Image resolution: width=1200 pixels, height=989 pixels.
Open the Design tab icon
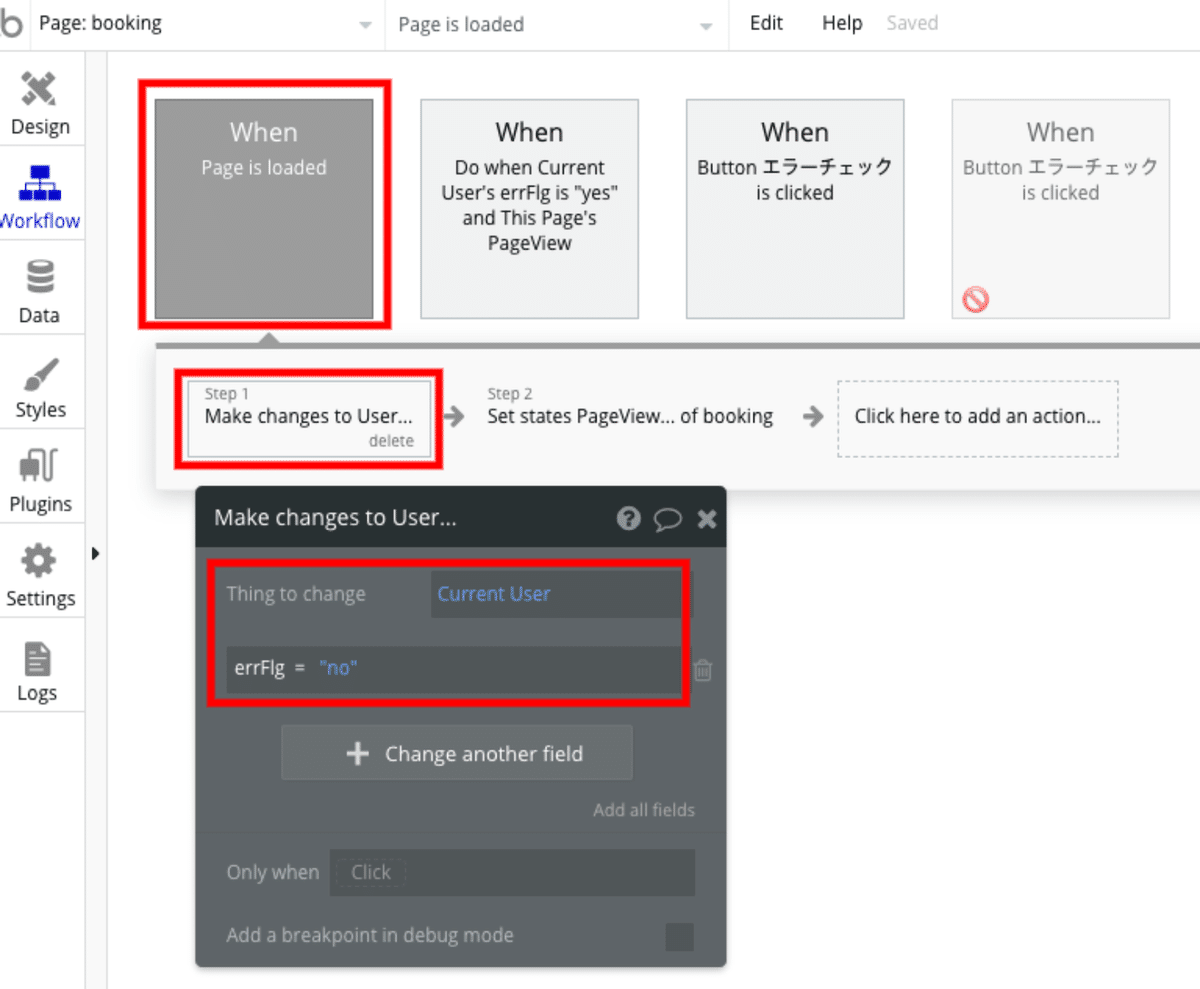[x=40, y=90]
